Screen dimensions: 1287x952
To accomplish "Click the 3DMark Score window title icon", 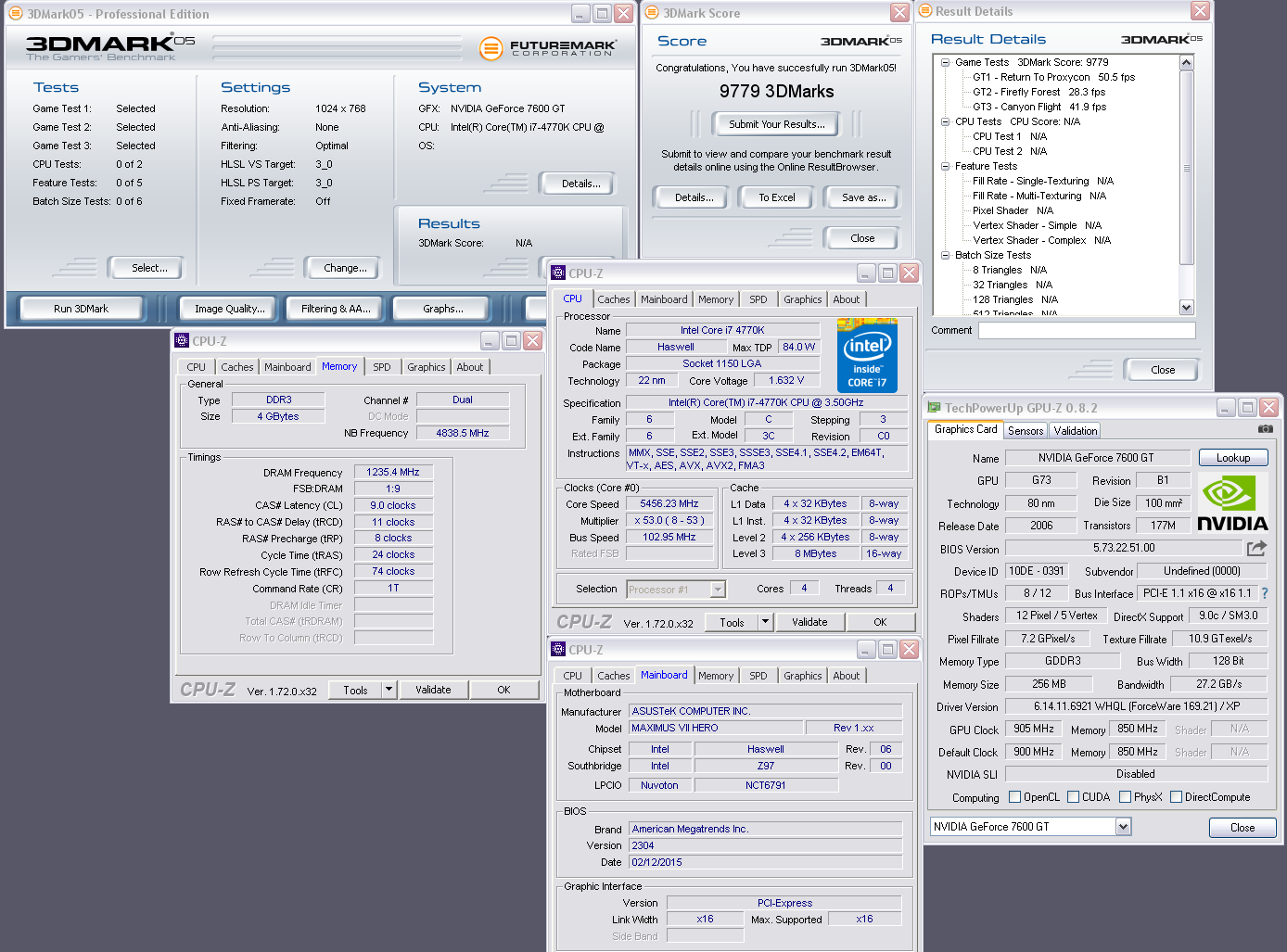I will click(652, 13).
